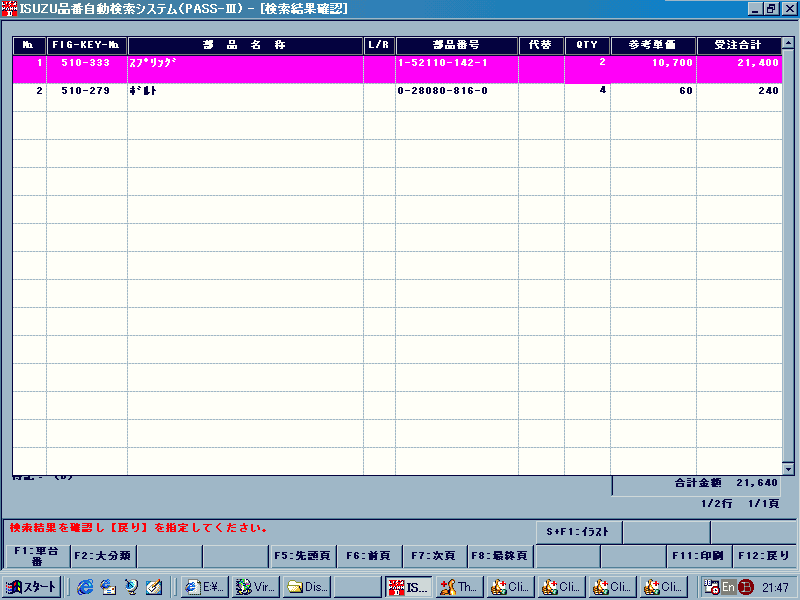Click the F1:車台番 function button
800x600 pixels.
[x=36, y=556]
